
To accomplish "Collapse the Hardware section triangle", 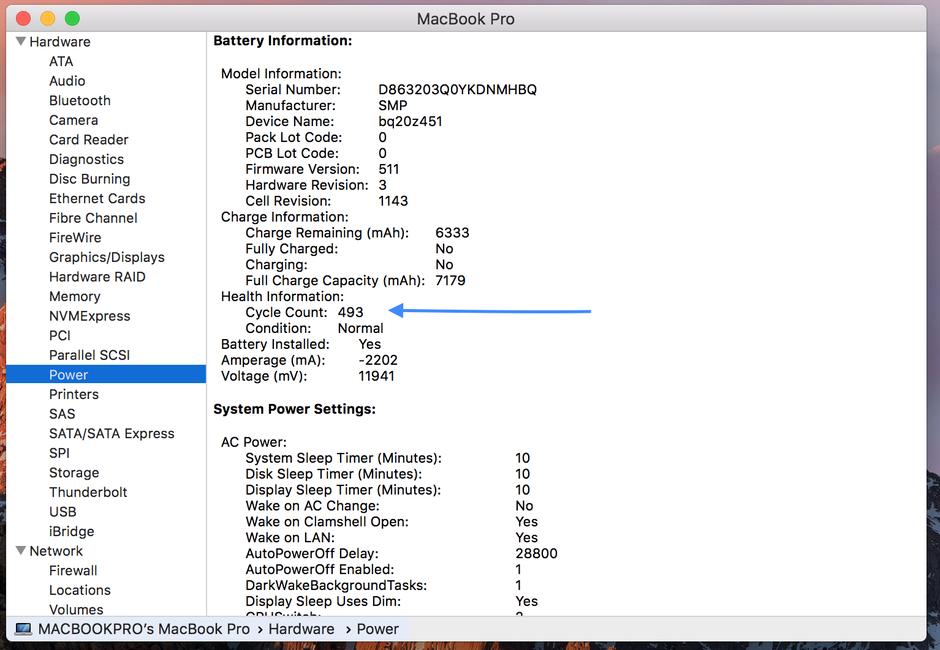I will pyautogui.click(x=21, y=41).
